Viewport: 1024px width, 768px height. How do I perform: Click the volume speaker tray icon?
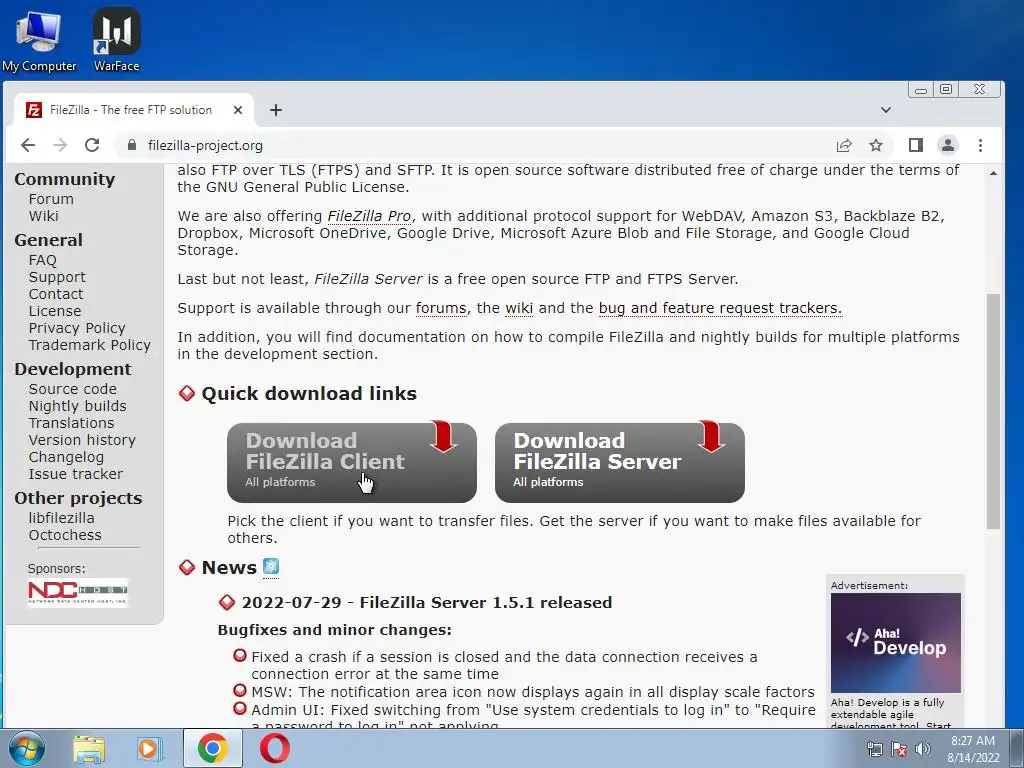point(923,749)
